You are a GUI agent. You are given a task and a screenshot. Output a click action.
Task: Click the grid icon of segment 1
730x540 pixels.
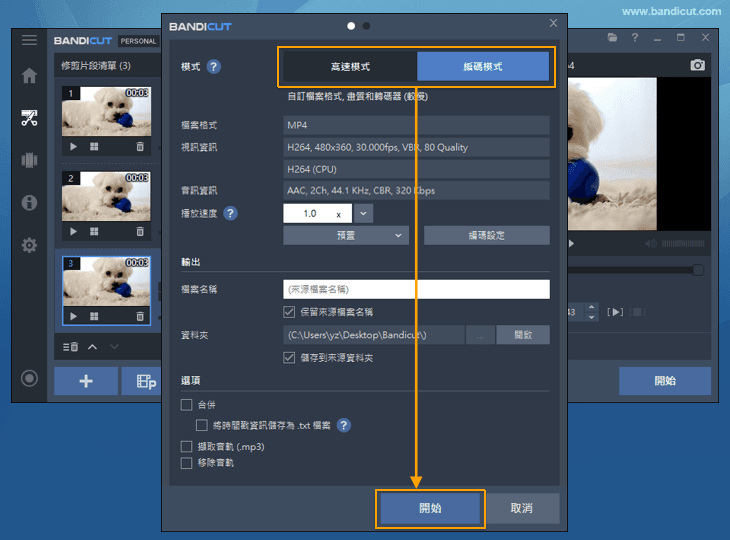(94, 147)
